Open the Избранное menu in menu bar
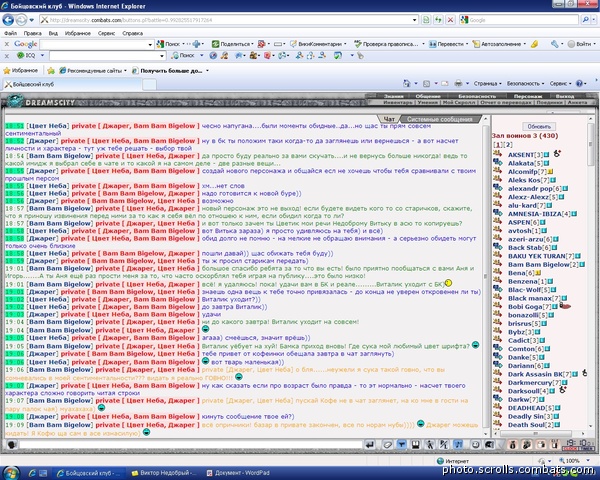The image size is (600, 480). click(78, 33)
